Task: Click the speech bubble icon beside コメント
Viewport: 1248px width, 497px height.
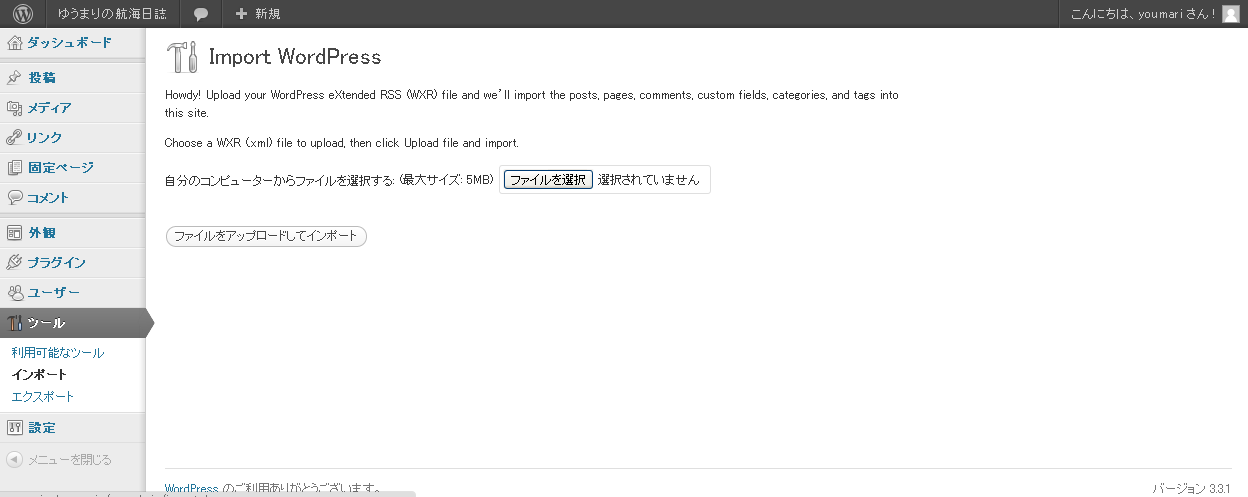Action: click(14, 197)
